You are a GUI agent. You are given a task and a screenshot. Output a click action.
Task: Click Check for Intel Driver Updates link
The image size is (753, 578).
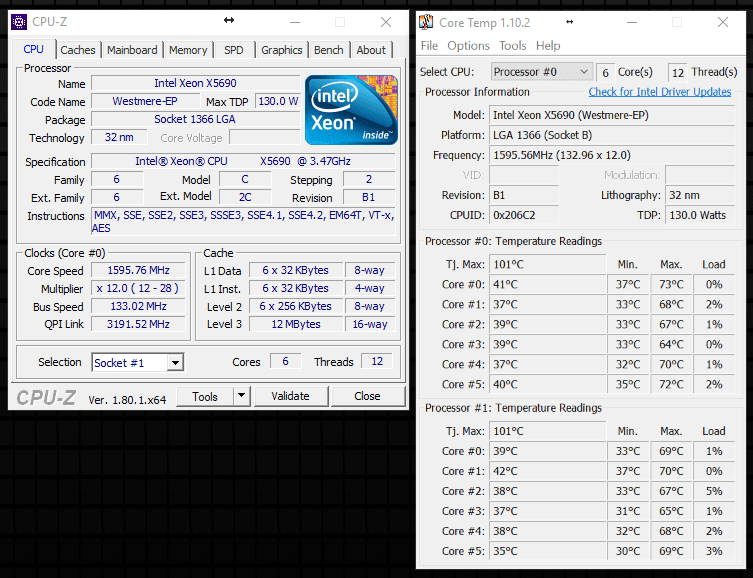tap(660, 92)
